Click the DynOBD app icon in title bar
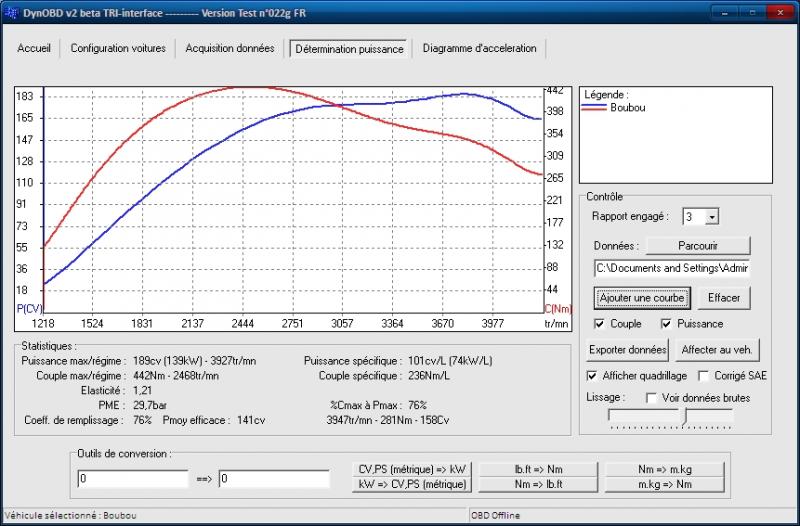The height and width of the screenshot is (526, 800). pos(11,13)
